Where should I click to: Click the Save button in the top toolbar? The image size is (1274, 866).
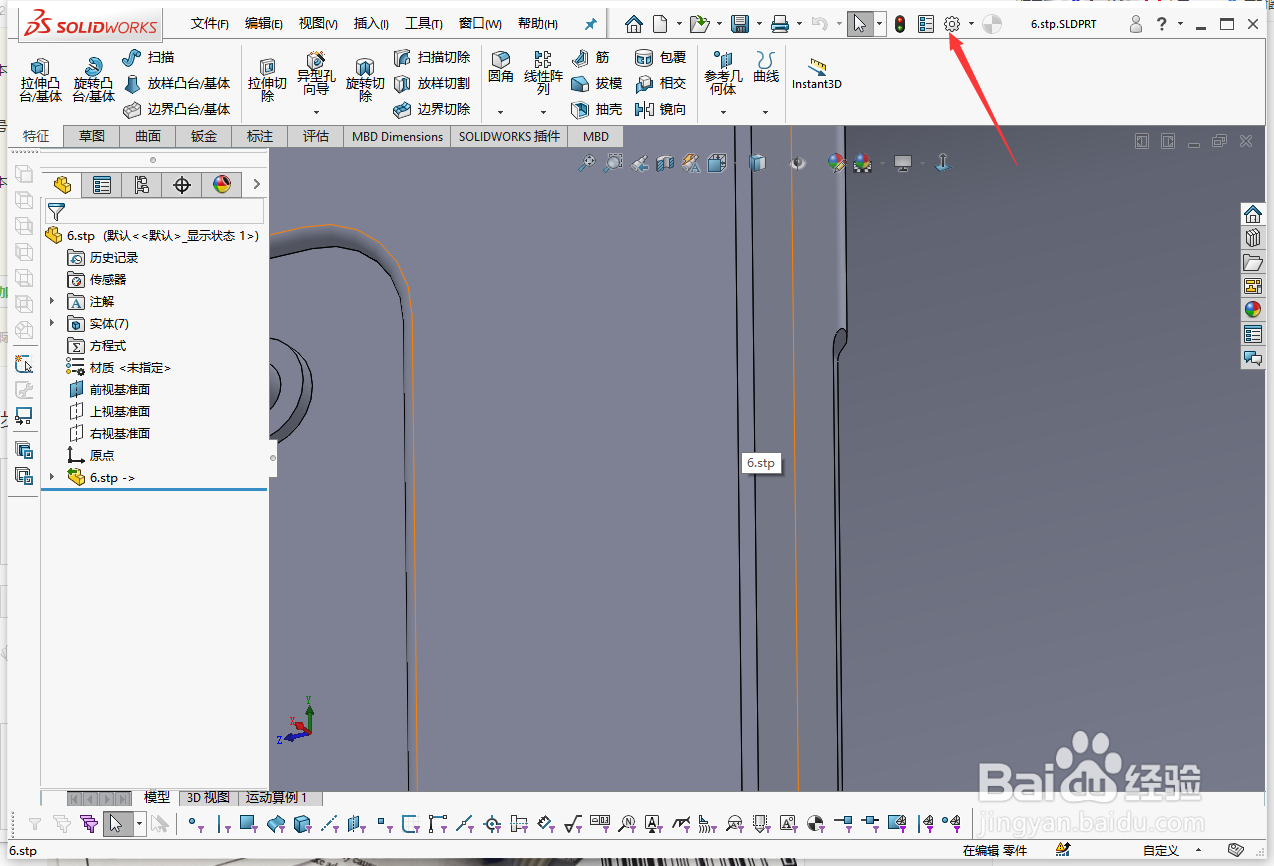(740, 24)
